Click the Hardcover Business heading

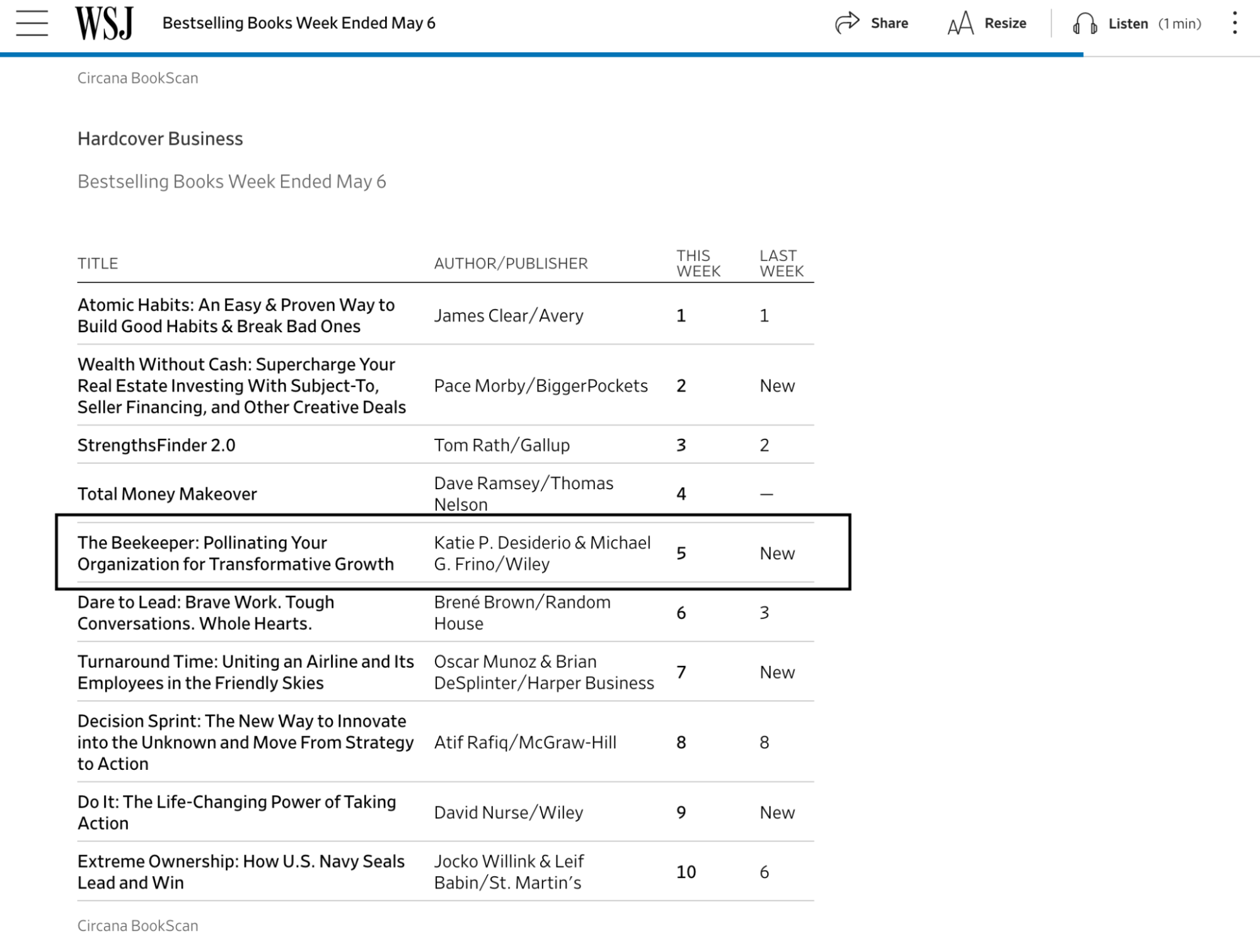click(160, 139)
